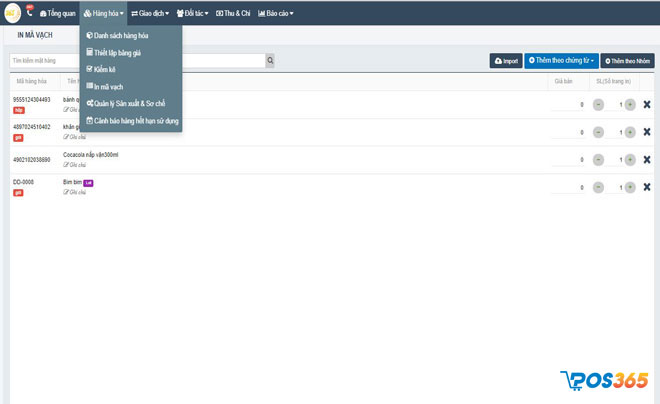
Task: Click the Giá bán field for Cocacola
Action: [x=568, y=160]
